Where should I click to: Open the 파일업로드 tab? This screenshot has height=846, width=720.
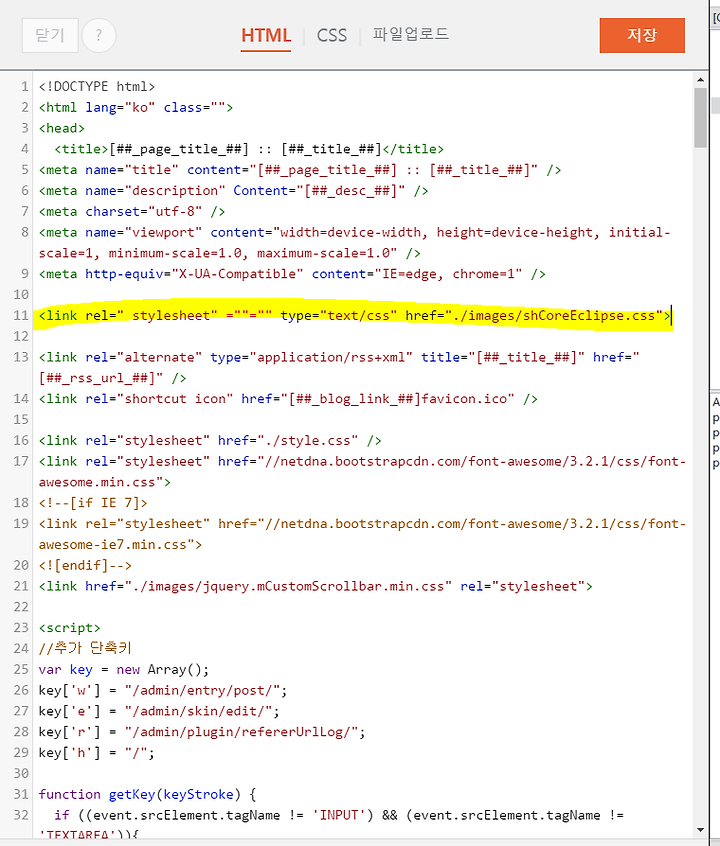[410, 35]
